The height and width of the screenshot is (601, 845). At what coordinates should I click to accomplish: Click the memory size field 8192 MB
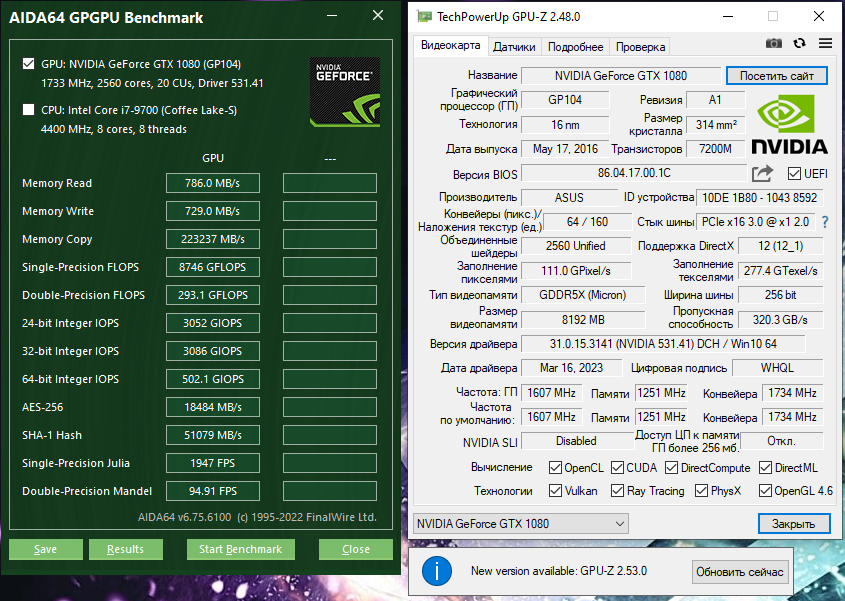(583, 320)
